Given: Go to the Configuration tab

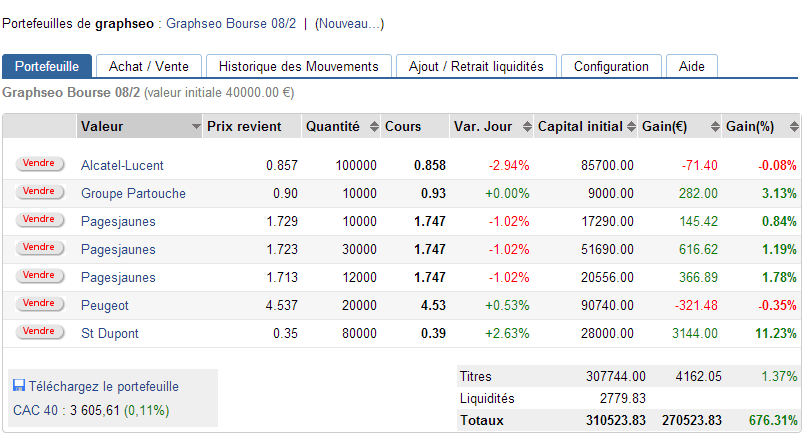Looking at the screenshot, I should [611, 66].
